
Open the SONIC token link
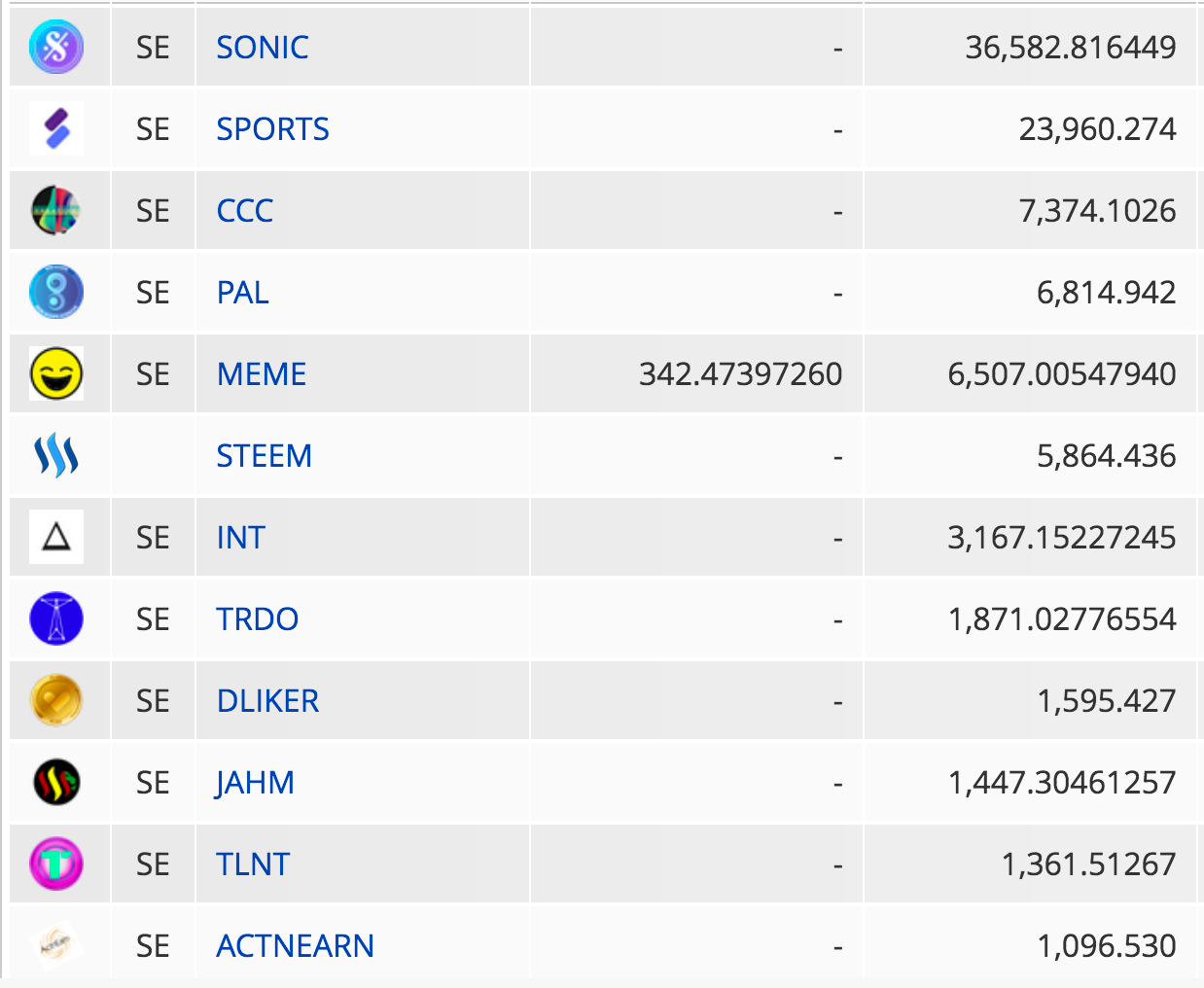pos(263,47)
